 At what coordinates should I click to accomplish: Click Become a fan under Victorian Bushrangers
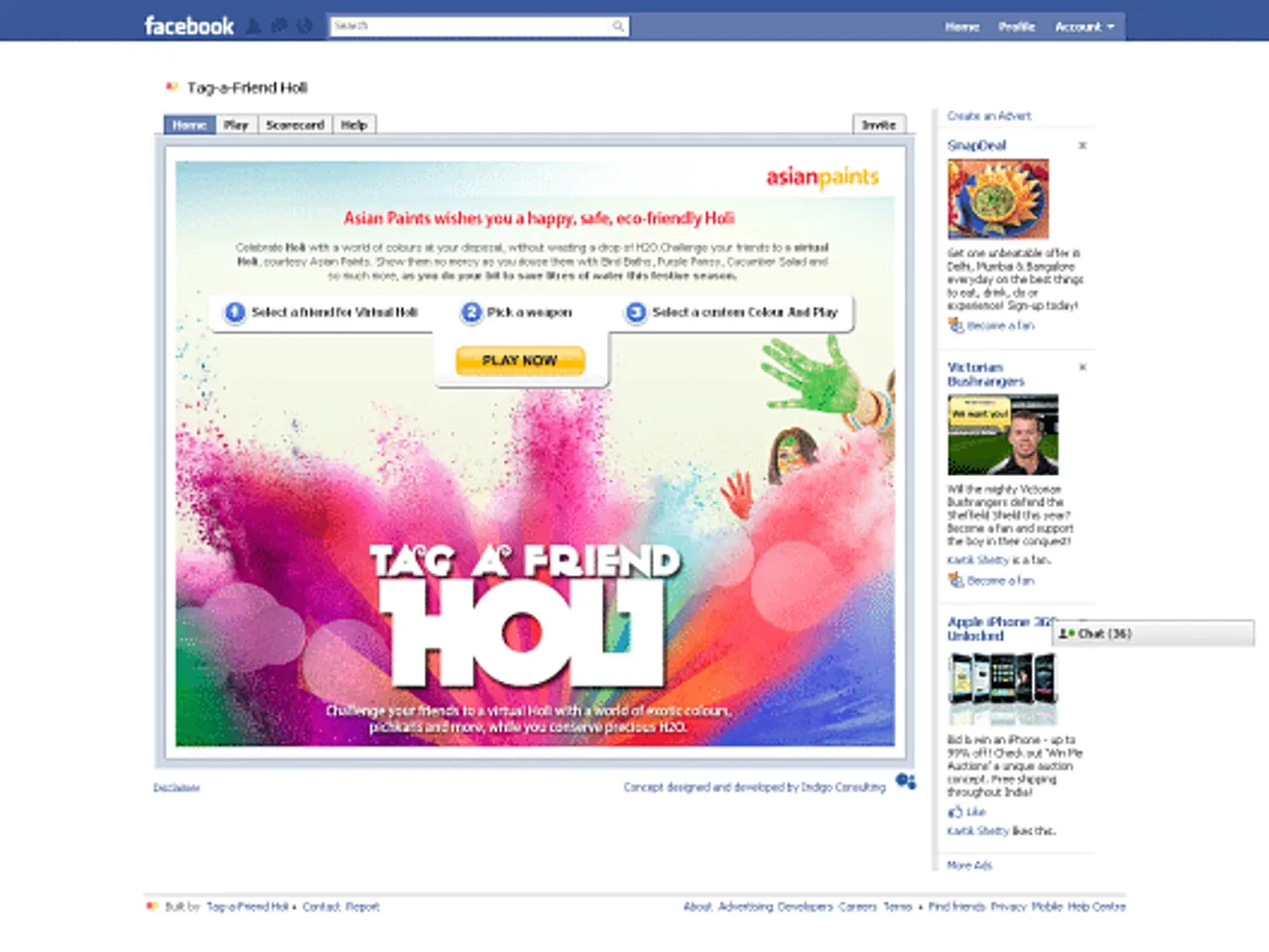pos(1000,580)
